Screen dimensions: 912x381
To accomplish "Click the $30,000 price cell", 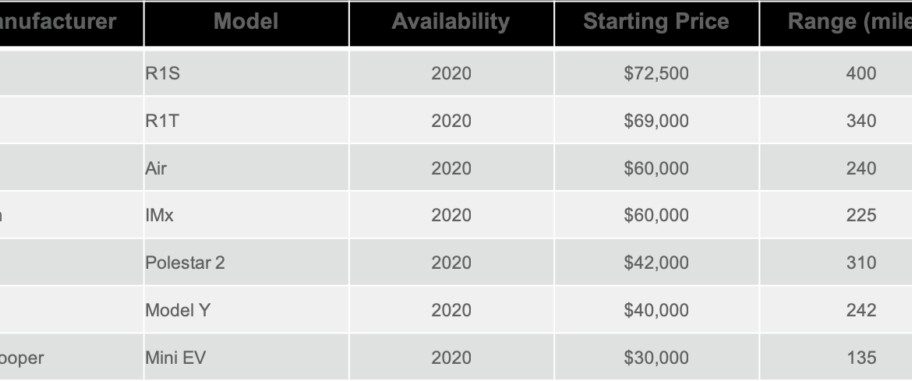I will tap(657, 357).
